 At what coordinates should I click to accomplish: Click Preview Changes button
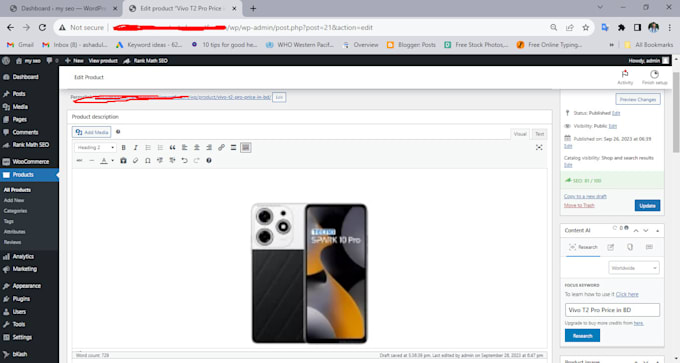click(638, 99)
